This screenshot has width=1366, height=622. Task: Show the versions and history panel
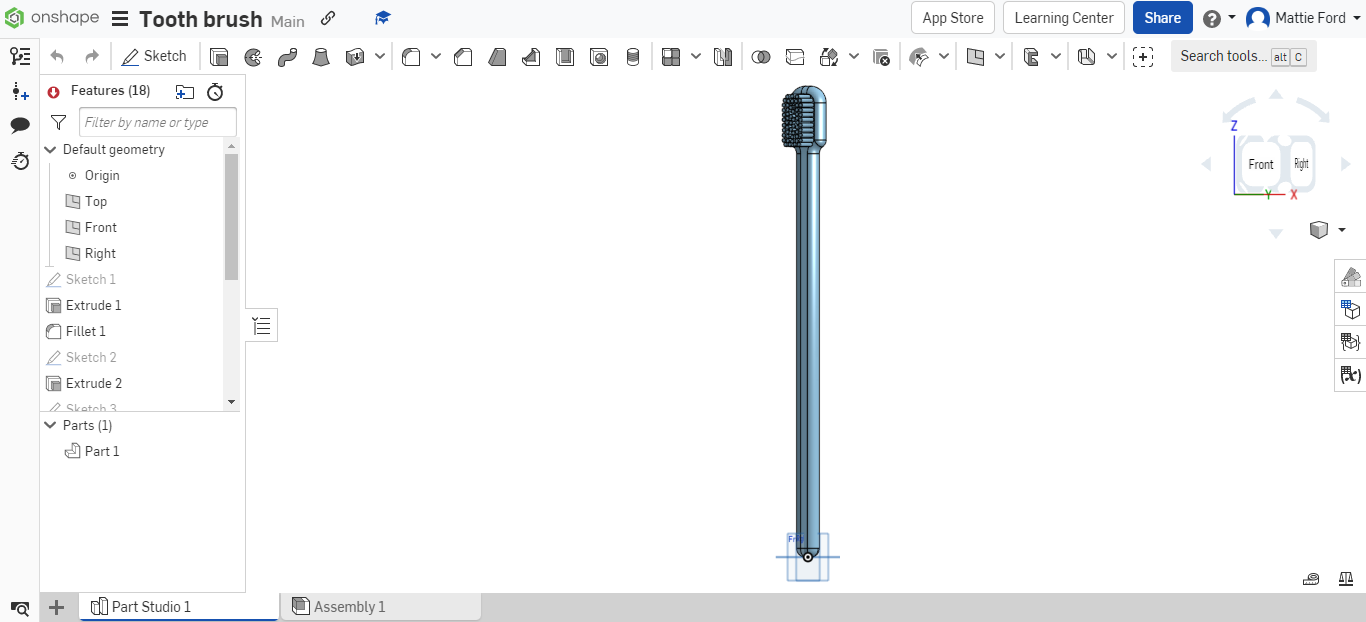coord(20,161)
